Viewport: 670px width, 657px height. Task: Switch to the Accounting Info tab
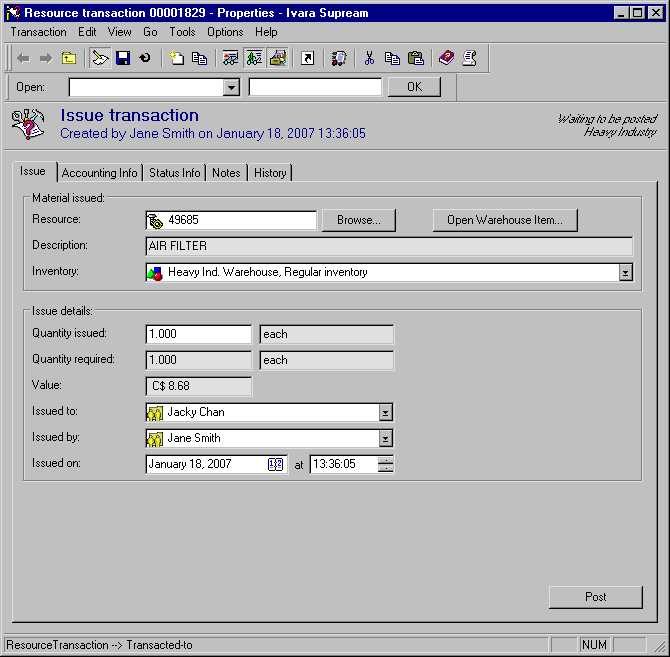coord(100,173)
